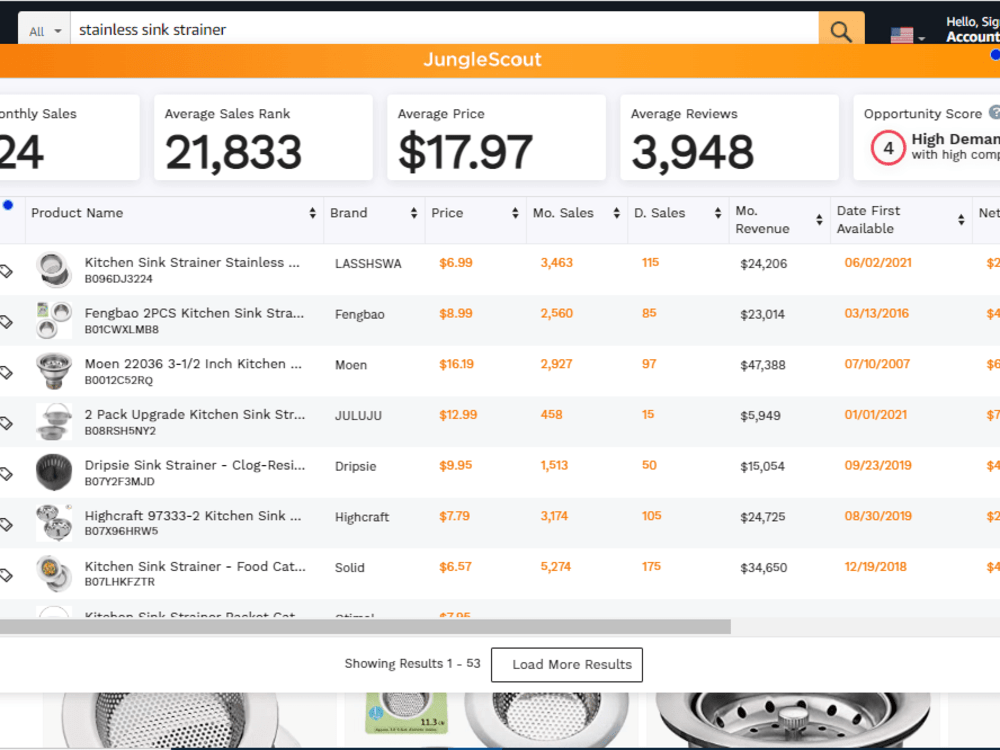Sort by Mo. Revenue column
1000x750 pixels.
(x=820, y=220)
